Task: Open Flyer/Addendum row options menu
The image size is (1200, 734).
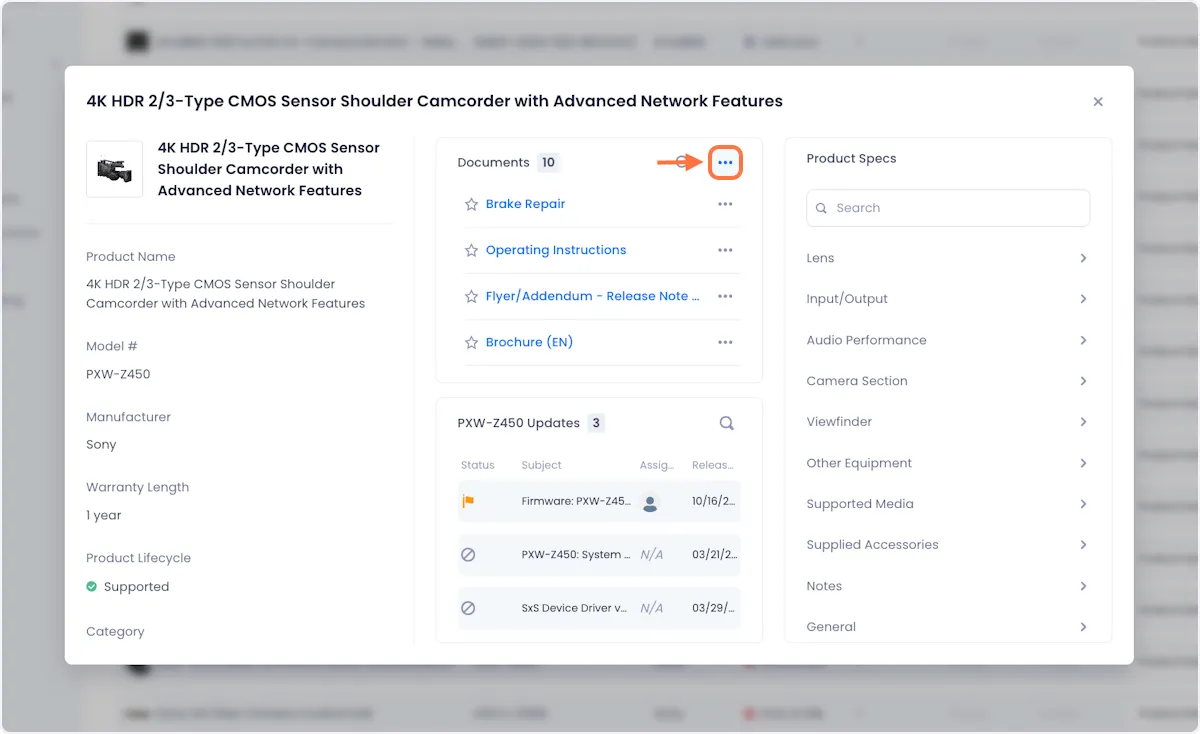Action: (725, 296)
